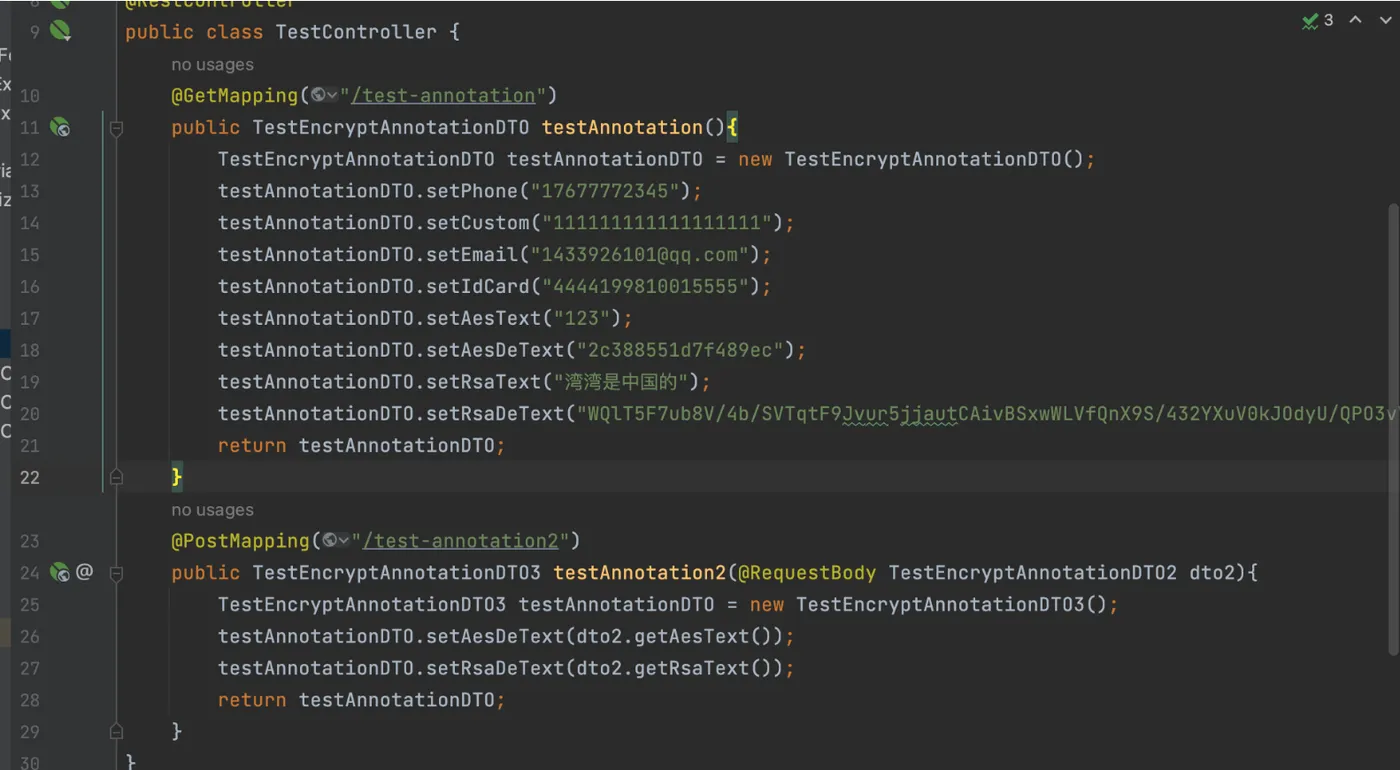Image resolution: width=1400 pixels, height=770 pixels.
Task: Click the @RequestBody annotation
Action: click(807, 573)
